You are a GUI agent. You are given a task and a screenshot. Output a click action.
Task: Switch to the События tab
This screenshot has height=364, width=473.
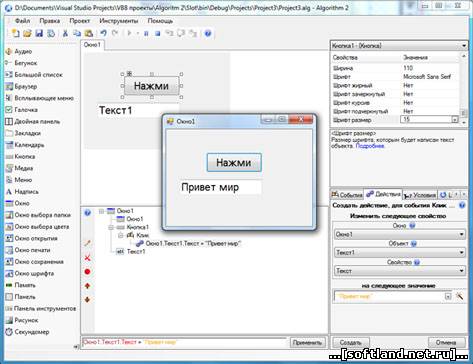pos(347,195)
